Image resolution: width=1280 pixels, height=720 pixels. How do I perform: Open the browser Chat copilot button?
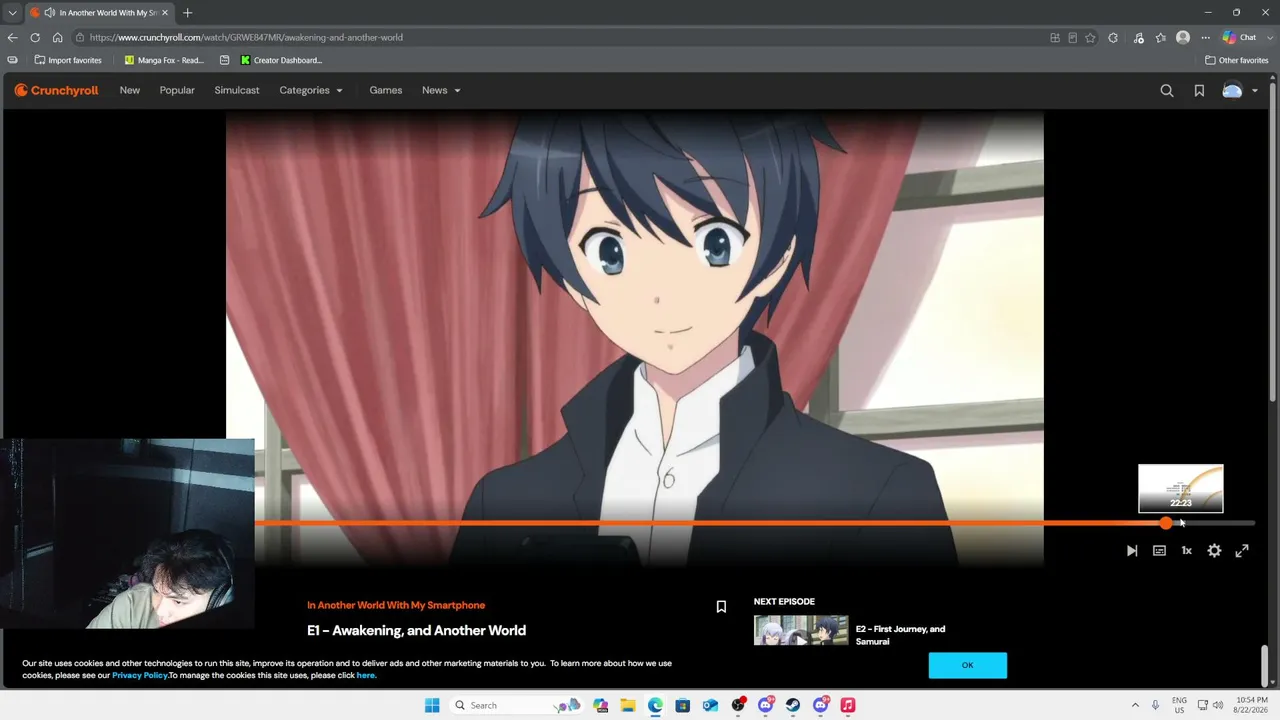tap(1239, 37)
